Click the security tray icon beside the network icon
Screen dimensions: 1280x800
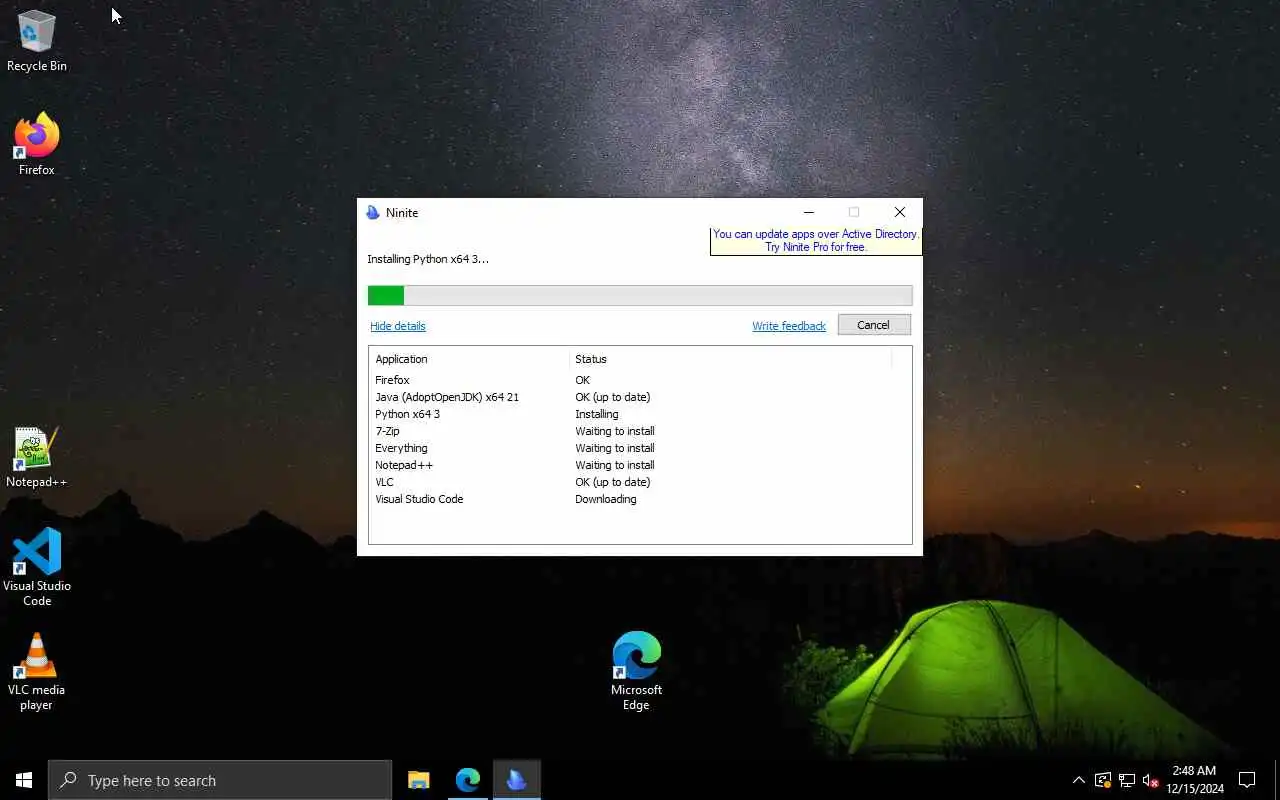1103,780
